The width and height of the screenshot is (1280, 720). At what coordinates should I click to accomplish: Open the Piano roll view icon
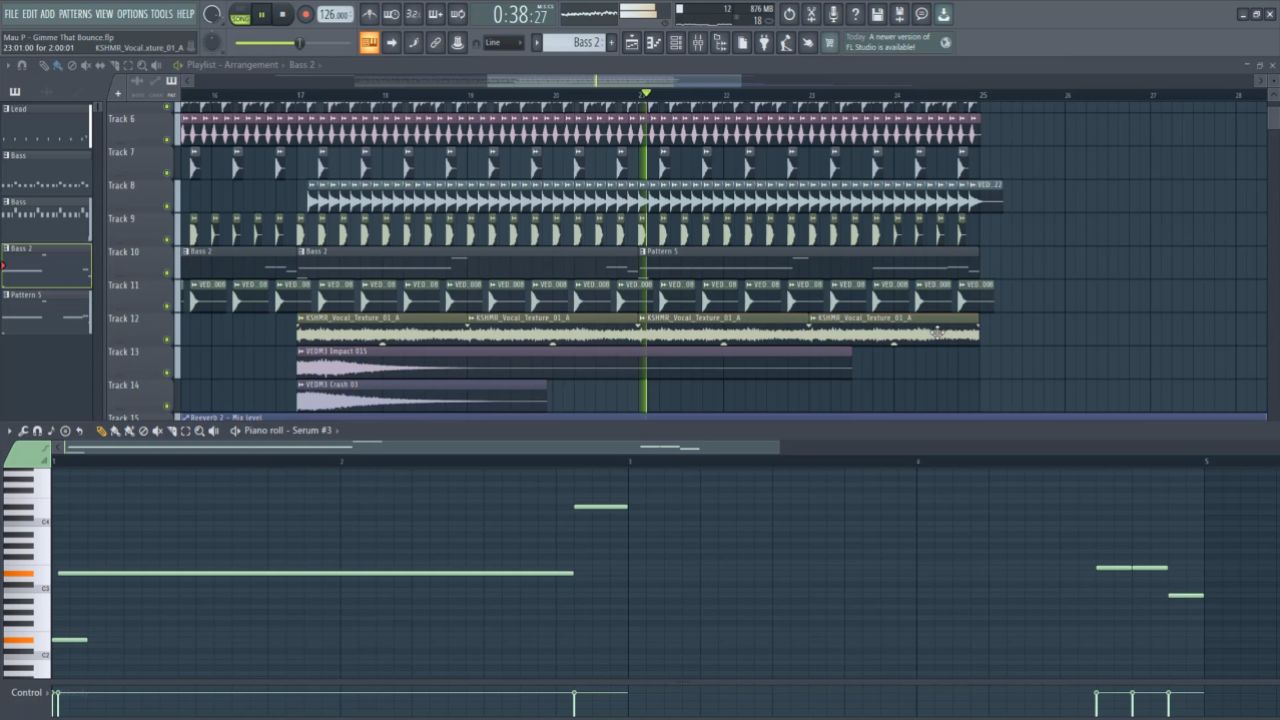(x=654, y=43)
